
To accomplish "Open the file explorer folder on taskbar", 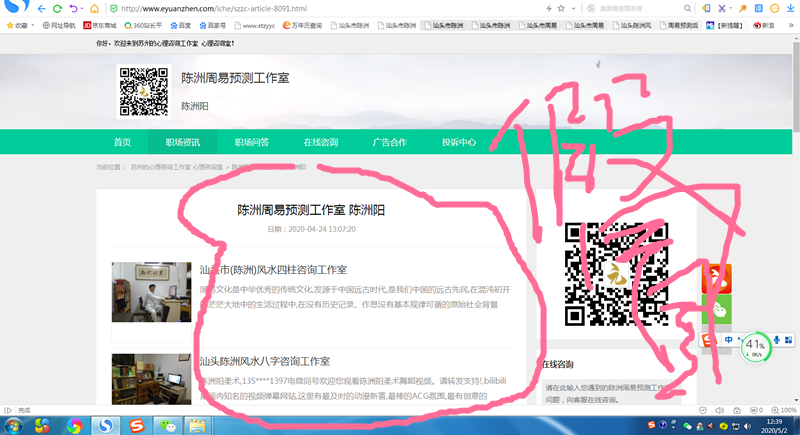I will point(197,426).
